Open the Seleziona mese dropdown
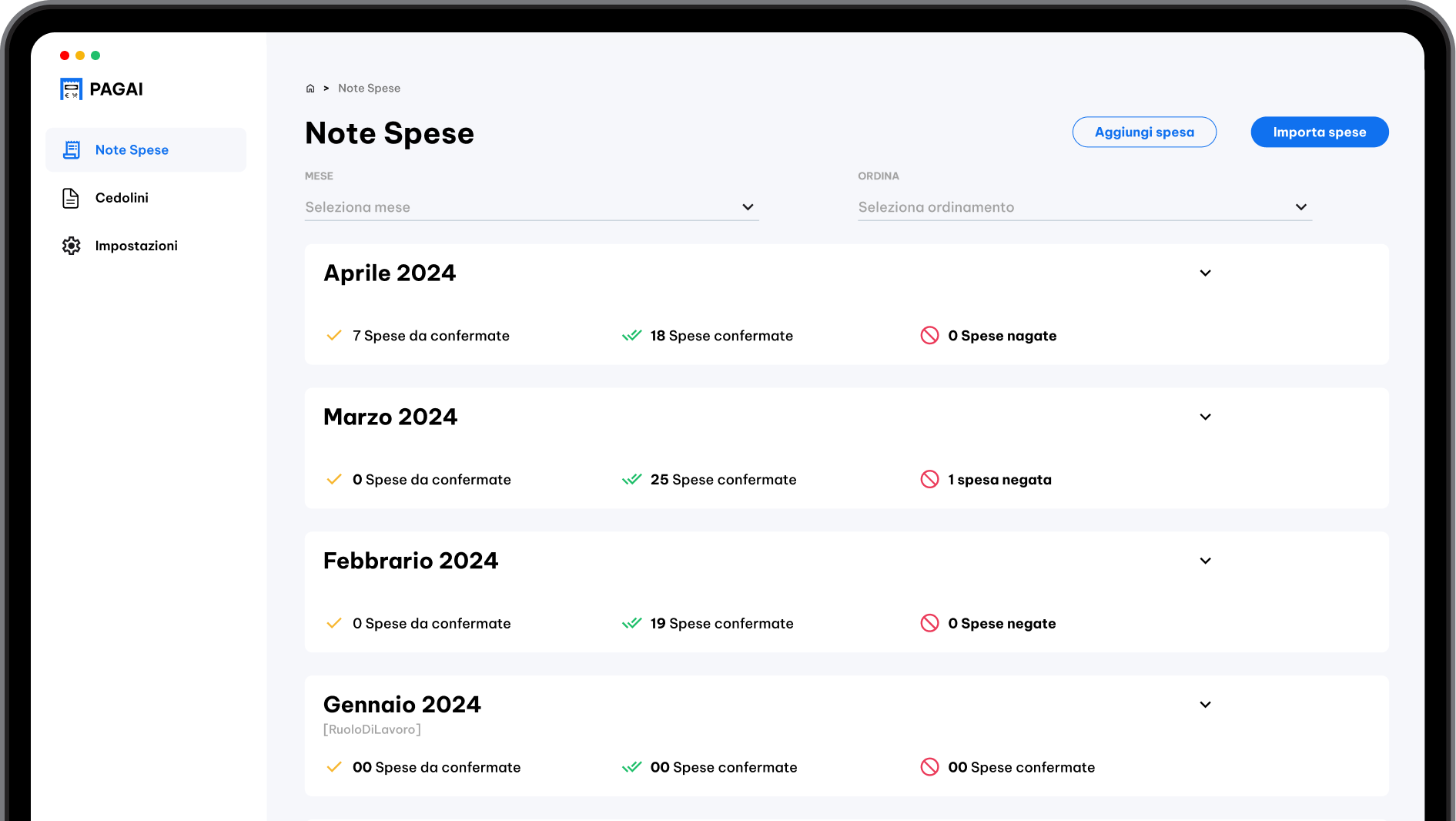Viewport: 1456px width, 821px height. pos(531,207)
